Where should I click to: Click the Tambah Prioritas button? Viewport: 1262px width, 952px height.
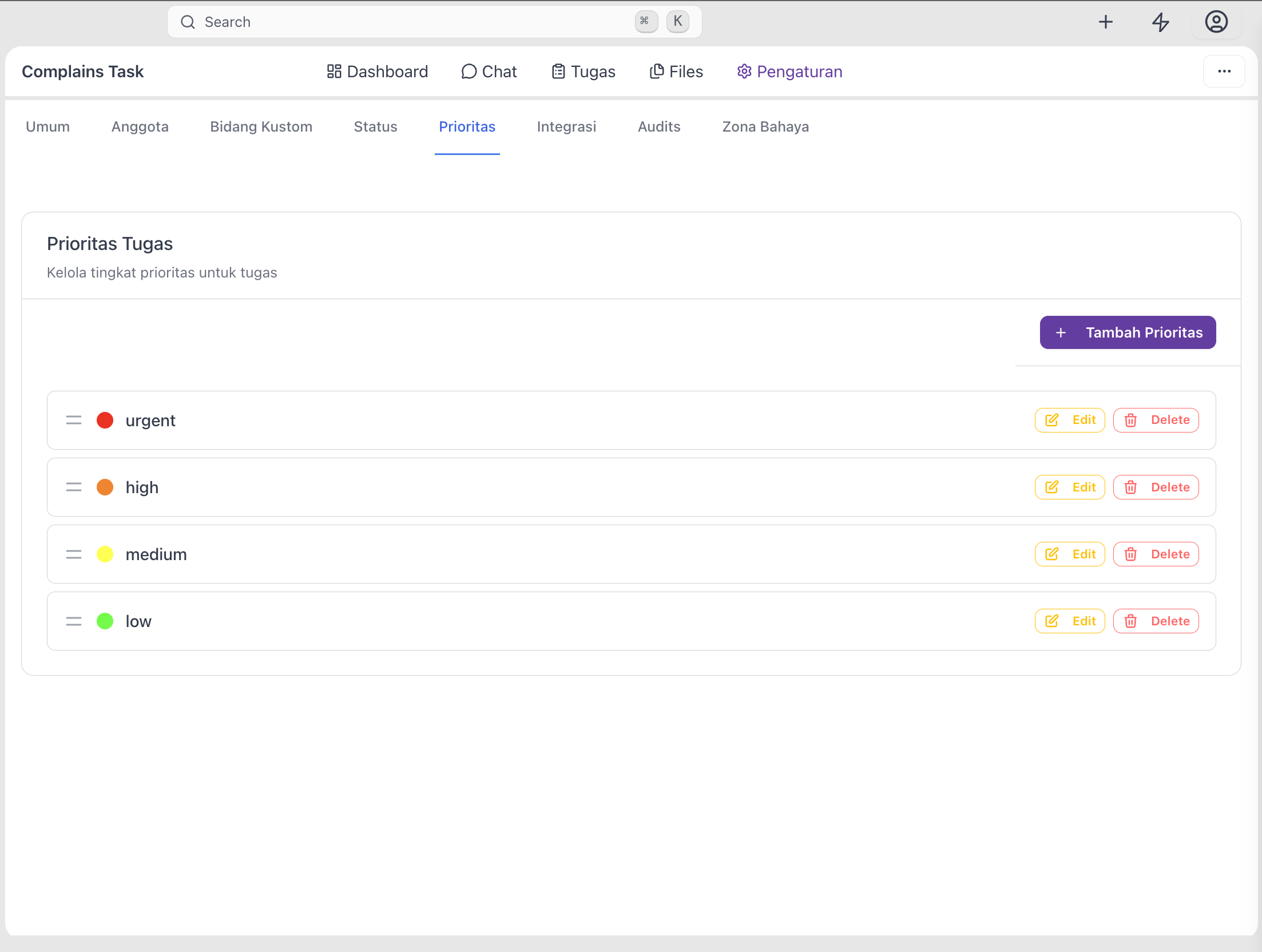click(x=1128, y=332)
